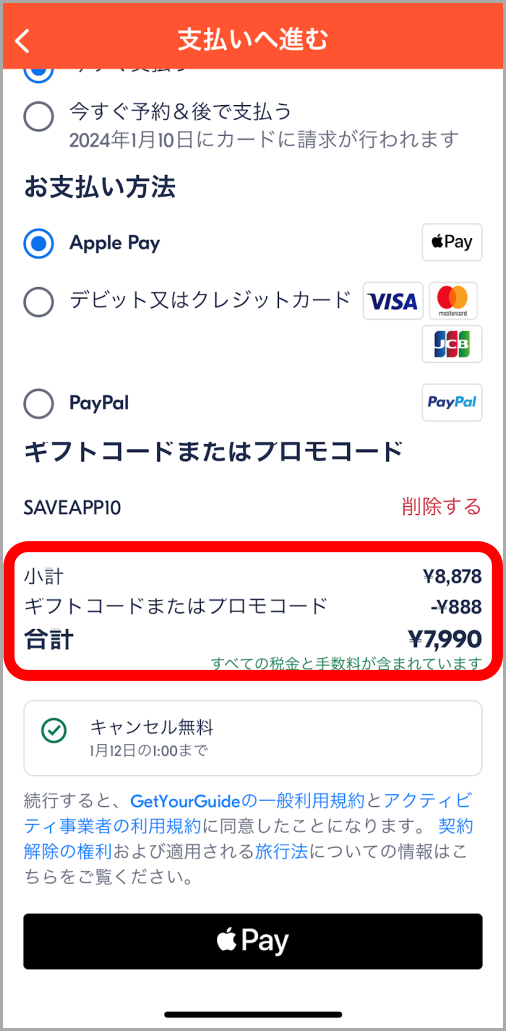
Task: Tap the キャンセル無料 info card
Action: tap(253, 738)
